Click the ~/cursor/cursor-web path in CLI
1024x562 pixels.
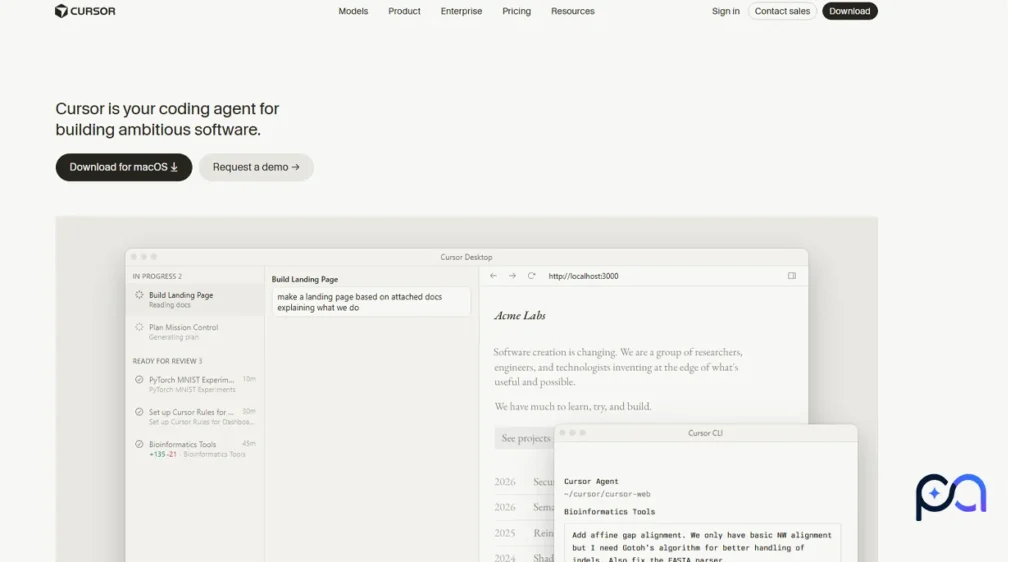[607, 494]
